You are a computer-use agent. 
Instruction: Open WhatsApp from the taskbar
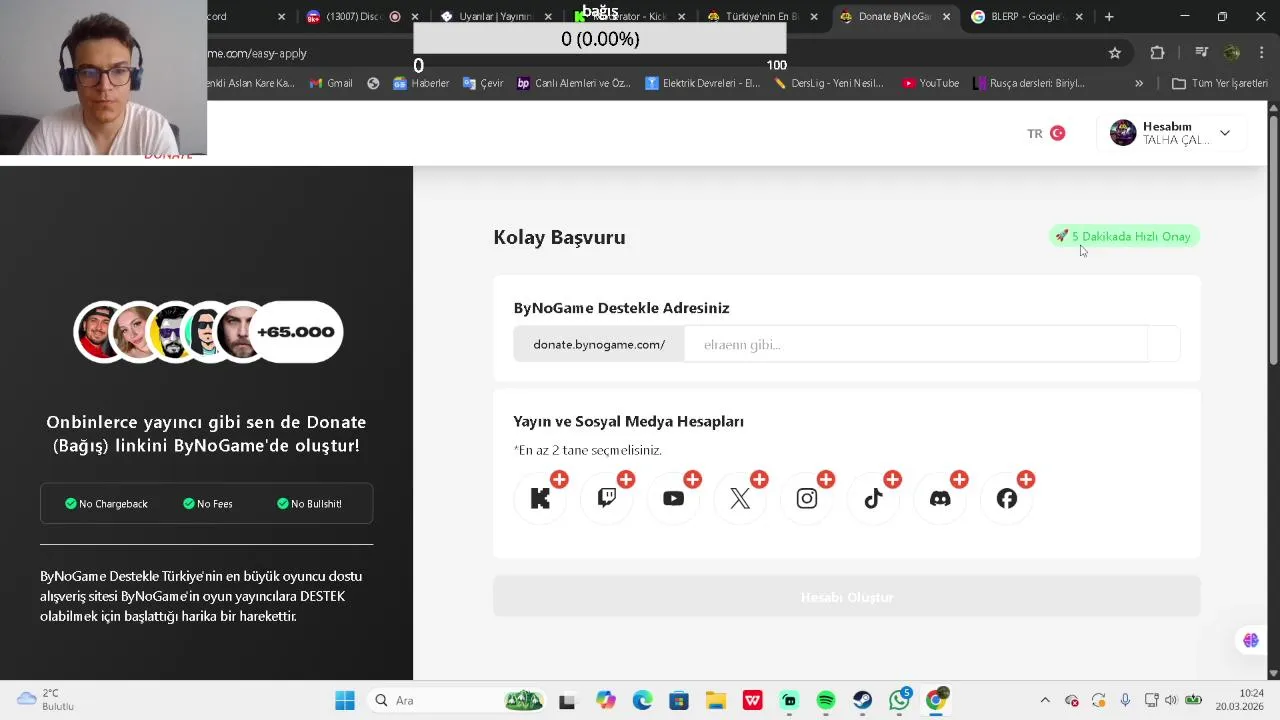pyautogui.click(x=899, y=700)
